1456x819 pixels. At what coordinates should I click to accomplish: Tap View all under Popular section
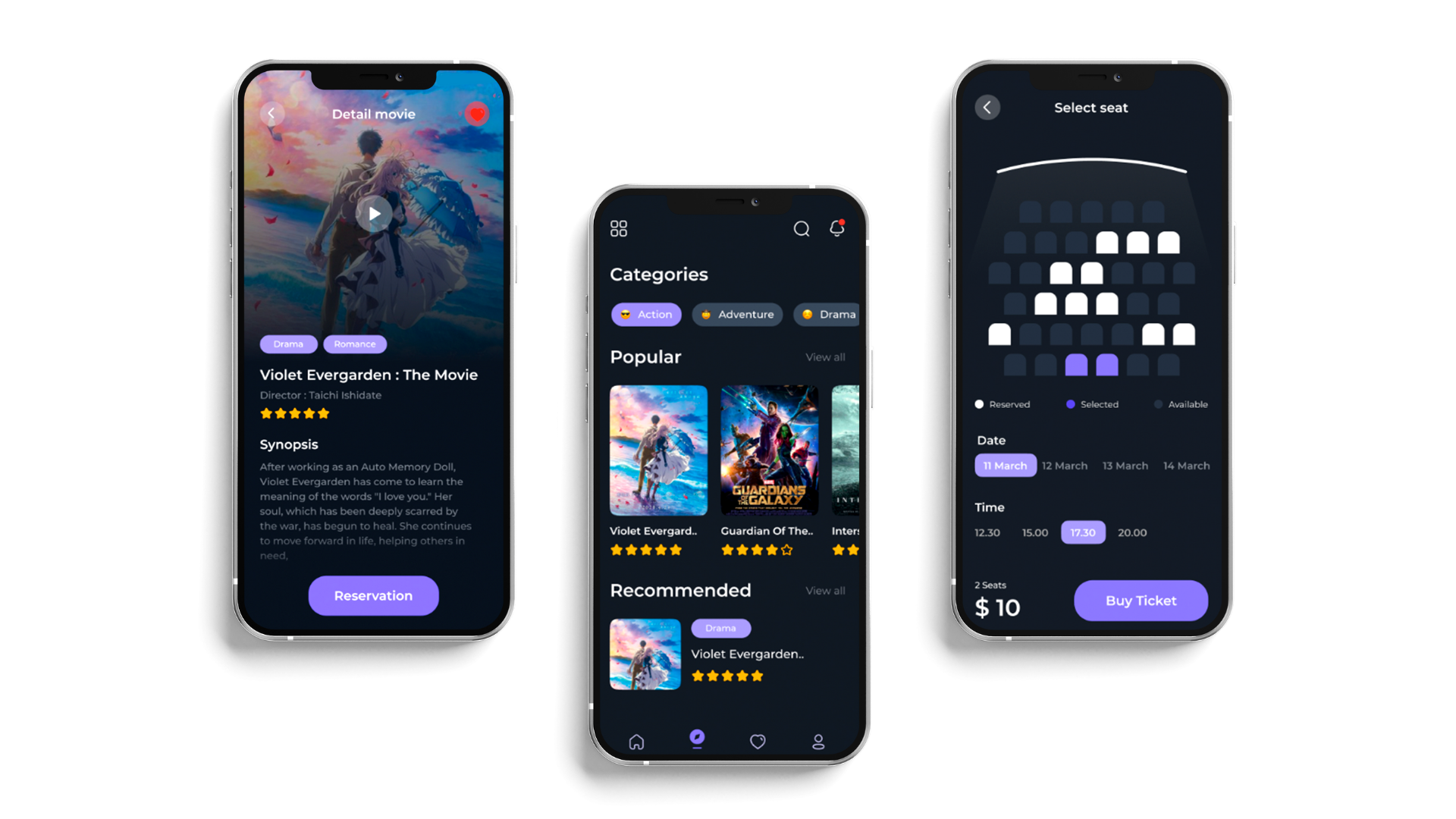pyautogui.click(x=826, y=357)
